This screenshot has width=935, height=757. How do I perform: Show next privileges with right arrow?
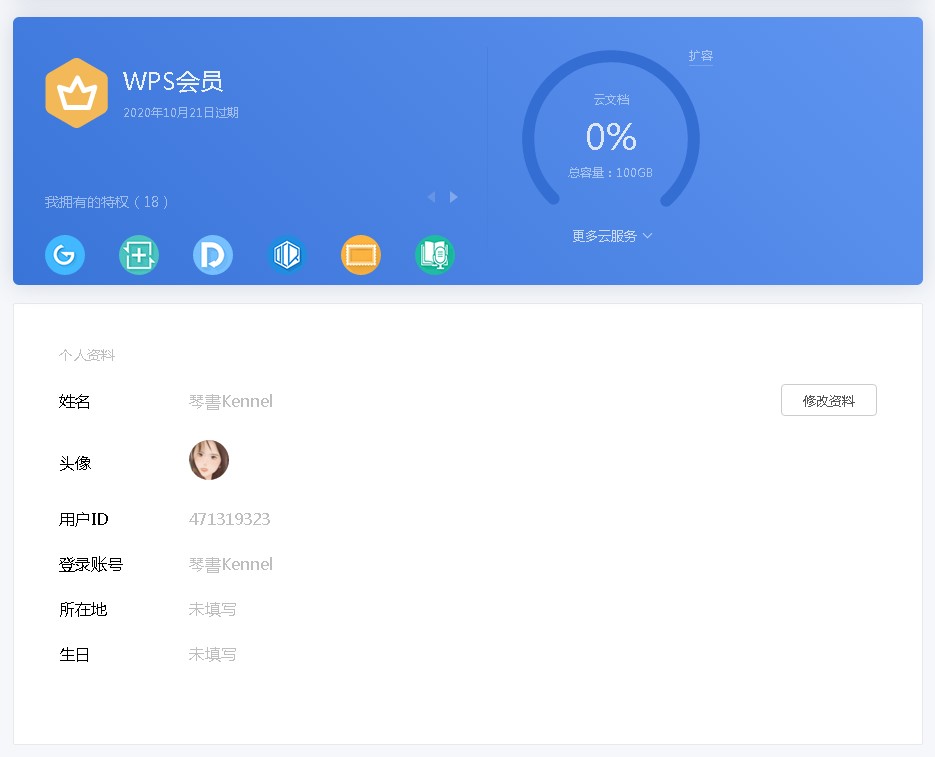pos(454,197)
